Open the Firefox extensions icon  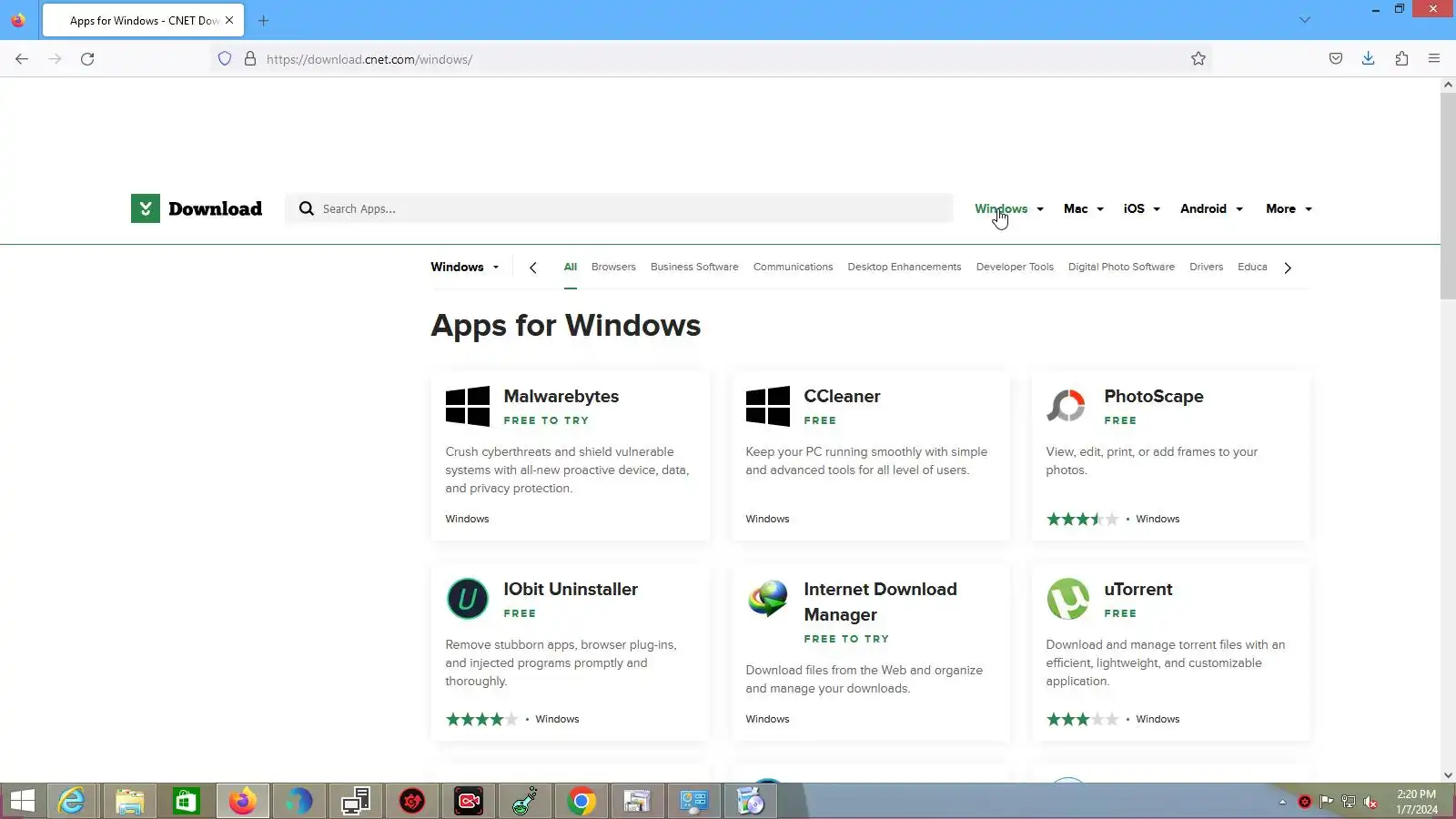(x=1401, y=59)
